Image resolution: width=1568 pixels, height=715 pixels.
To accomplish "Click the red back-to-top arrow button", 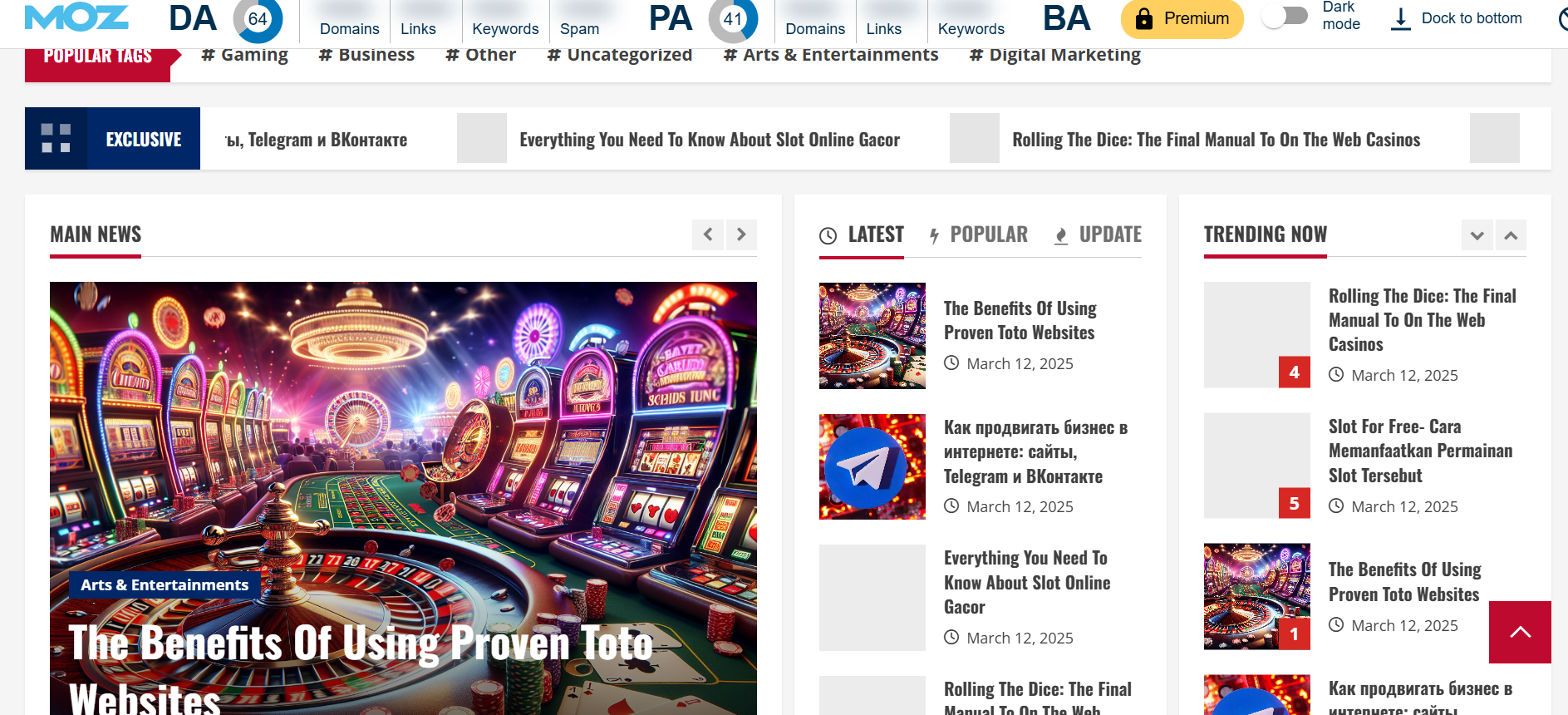I will pyautogui.click(x=1520, y=632).
